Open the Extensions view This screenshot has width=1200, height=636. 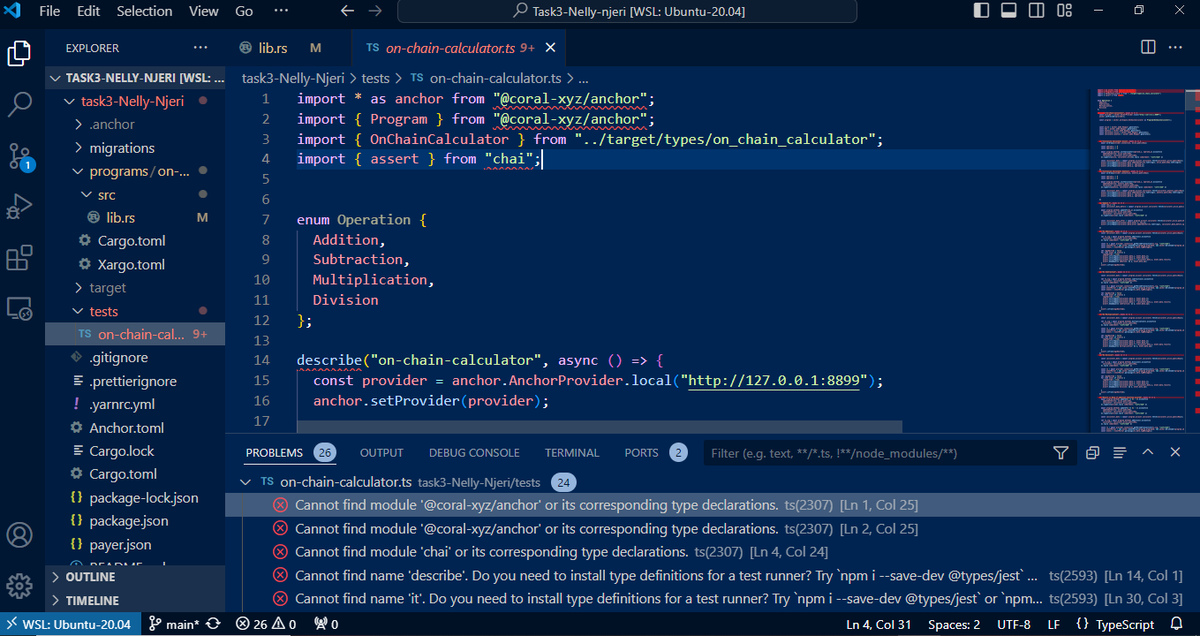tap(20, 257)
